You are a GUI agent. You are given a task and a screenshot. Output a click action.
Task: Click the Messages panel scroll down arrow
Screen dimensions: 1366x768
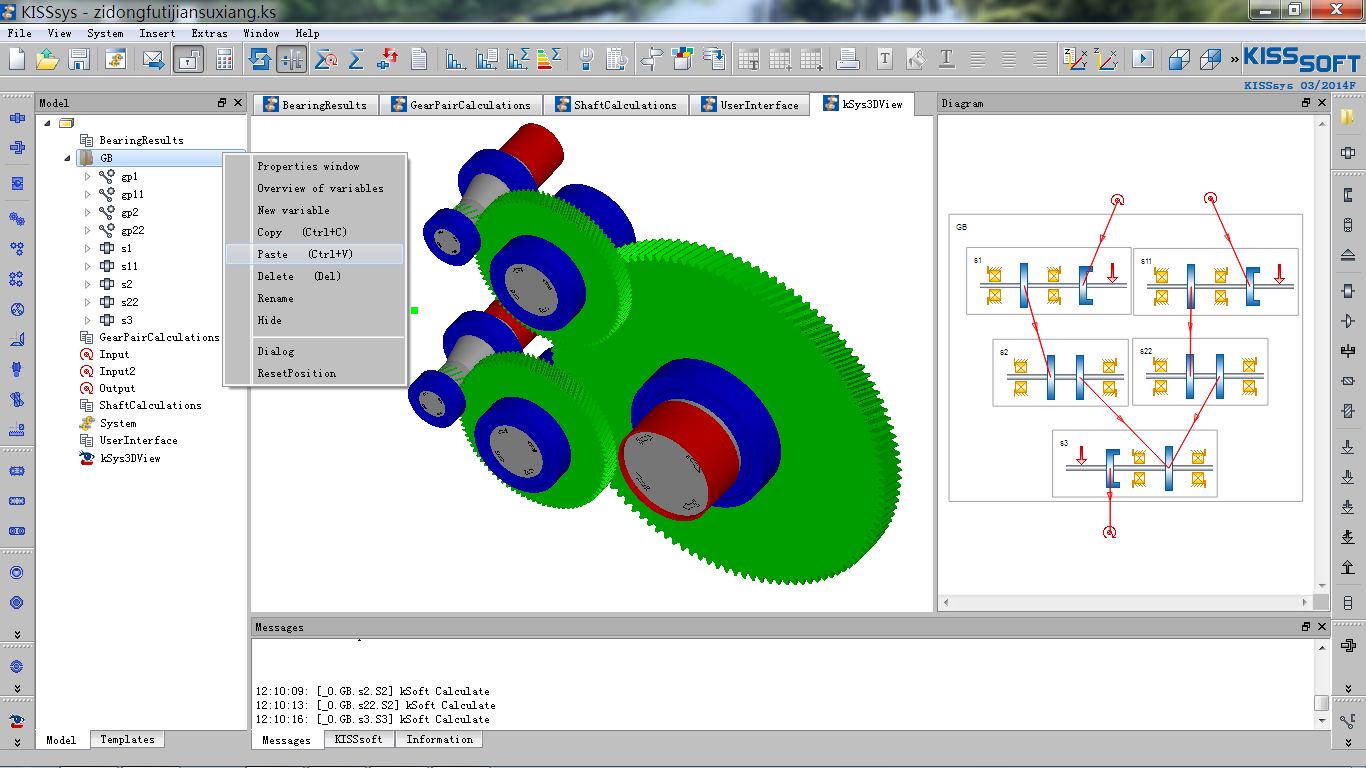(x=1322, y=720)
